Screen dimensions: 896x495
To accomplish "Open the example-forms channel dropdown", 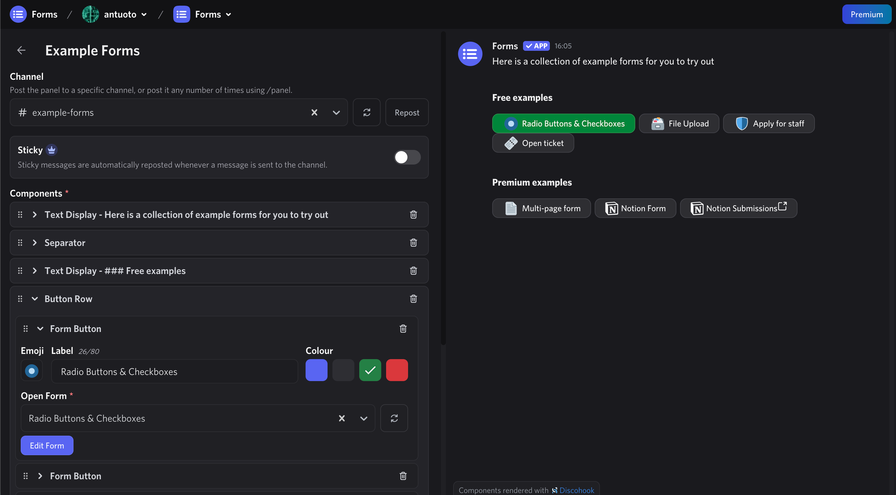I will pos(336,113).
